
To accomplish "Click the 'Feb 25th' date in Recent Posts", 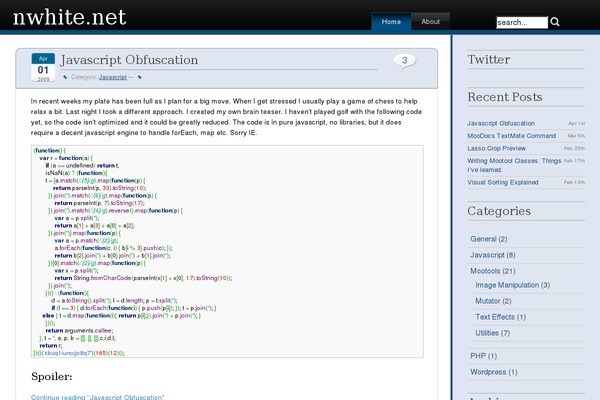I will point(574,148).
